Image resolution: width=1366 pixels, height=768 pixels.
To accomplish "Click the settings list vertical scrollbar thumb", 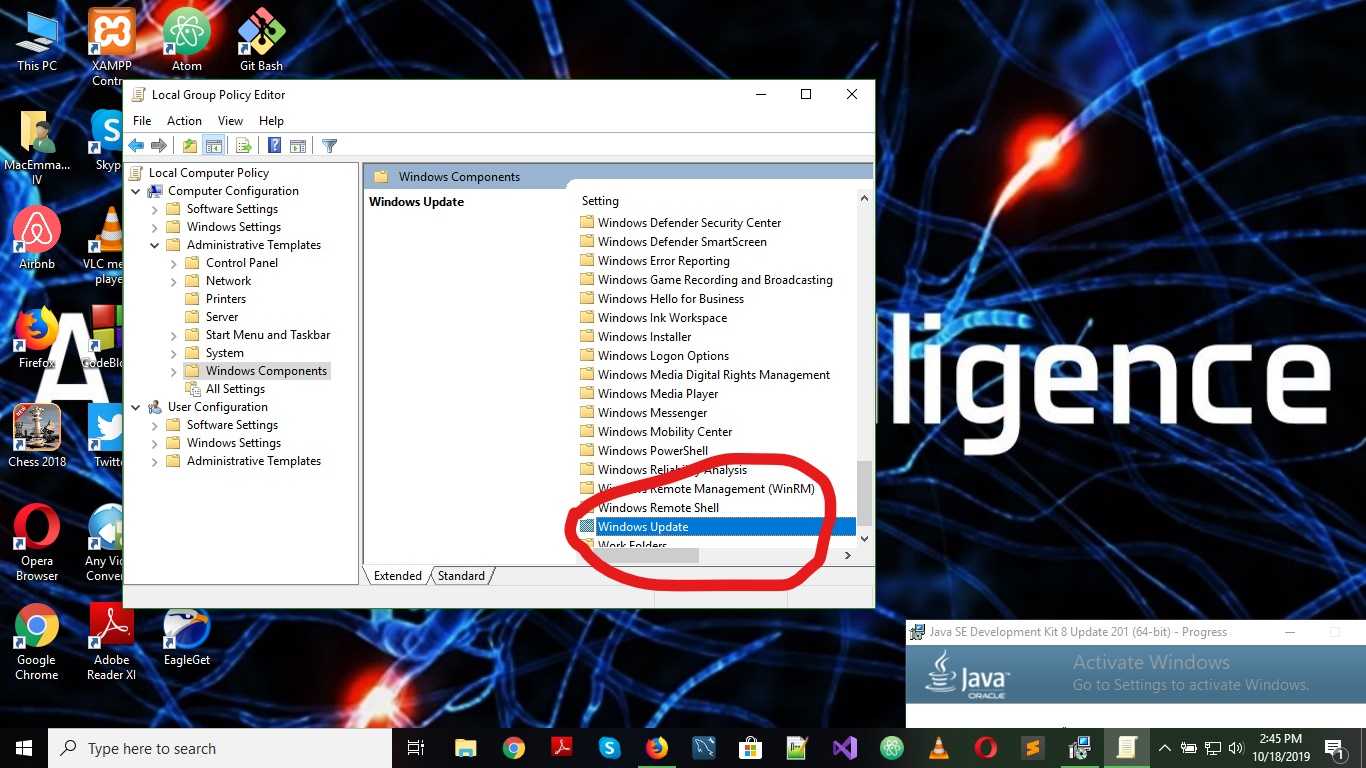I will point(865,492).
